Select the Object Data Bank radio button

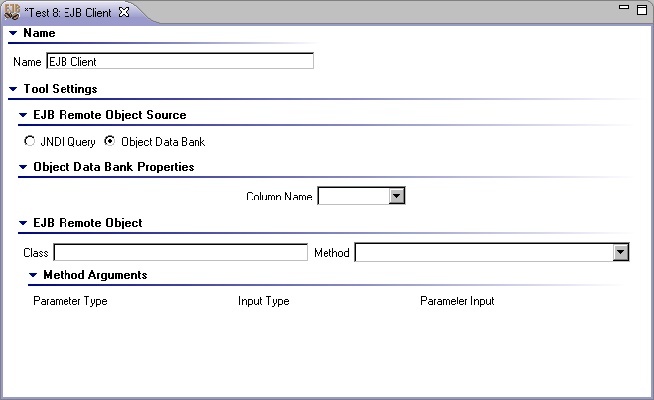(109, 141)
